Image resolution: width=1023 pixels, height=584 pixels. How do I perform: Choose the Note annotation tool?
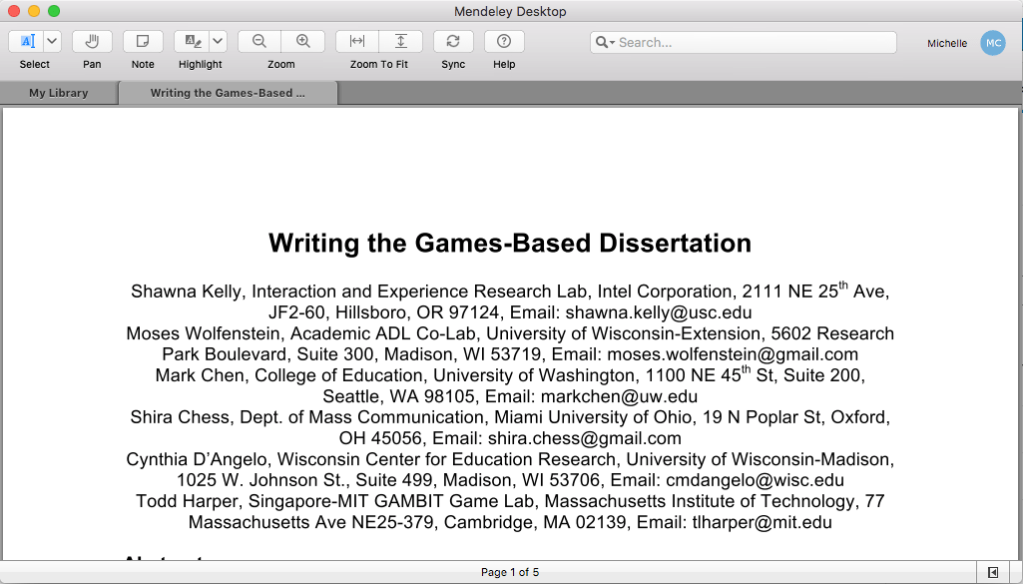pos(143,41)
